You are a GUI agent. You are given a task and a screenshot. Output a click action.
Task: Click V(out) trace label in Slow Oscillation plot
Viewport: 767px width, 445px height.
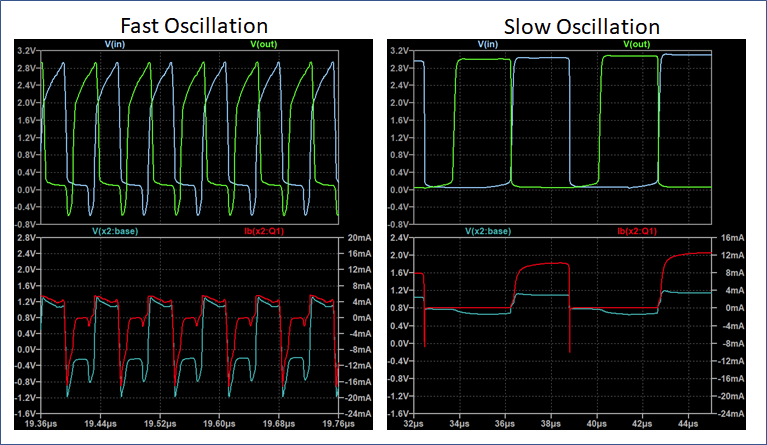(637, 45)
